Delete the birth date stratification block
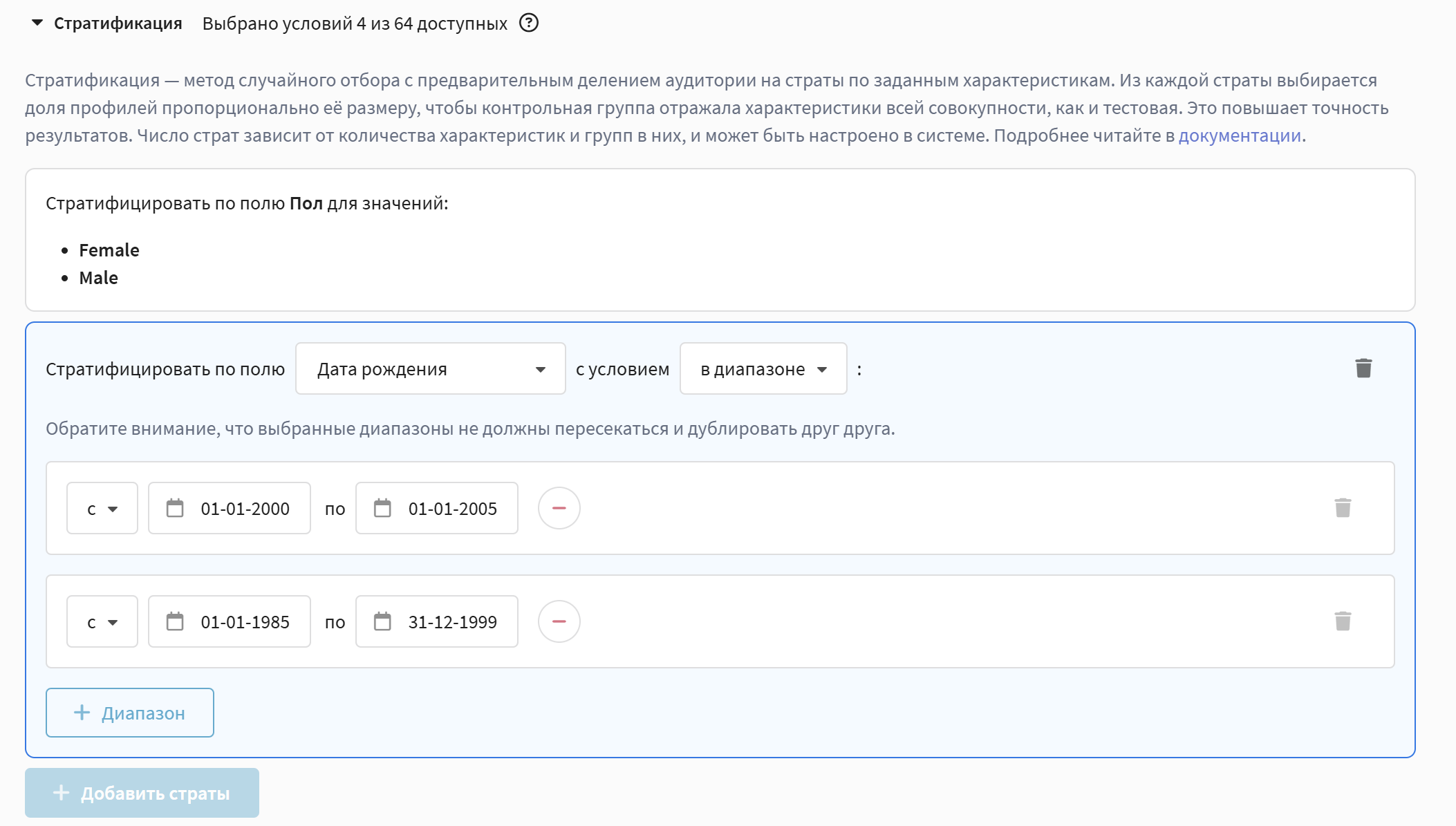 [1363, 368]
